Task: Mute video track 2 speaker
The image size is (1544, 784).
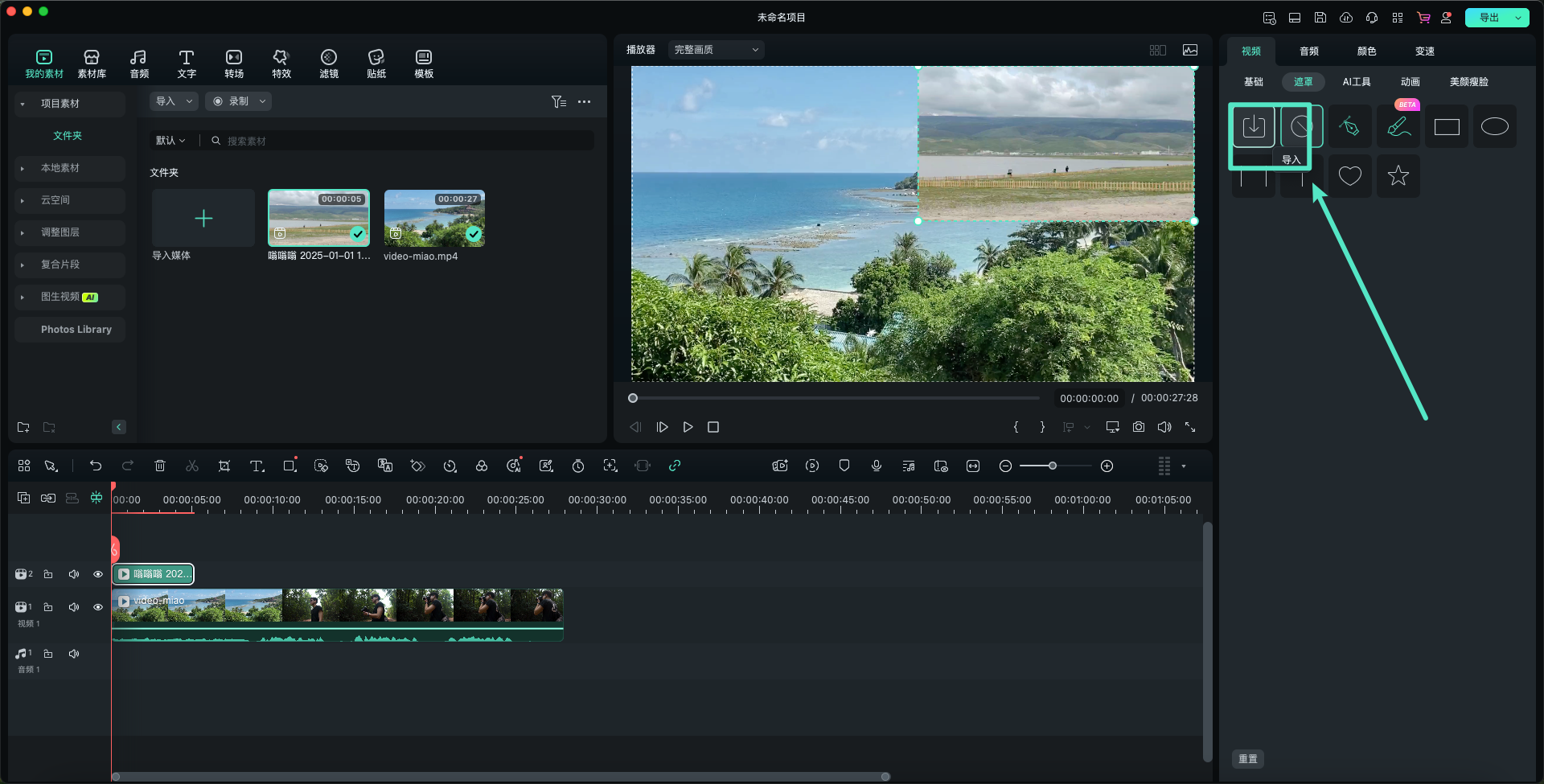Action: 74,574
